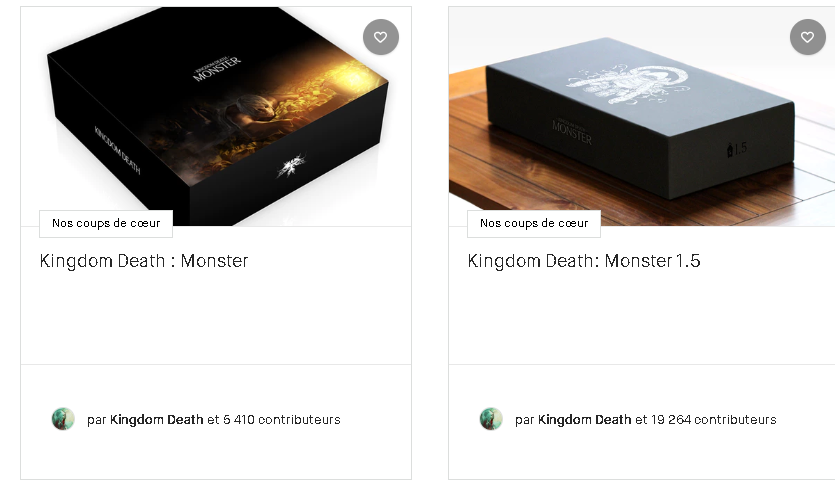835x491 pixels.
Task: Open the Kingdom Death : Monster box thumbnail
Action: pyautogui.click(x=216, y=117)
